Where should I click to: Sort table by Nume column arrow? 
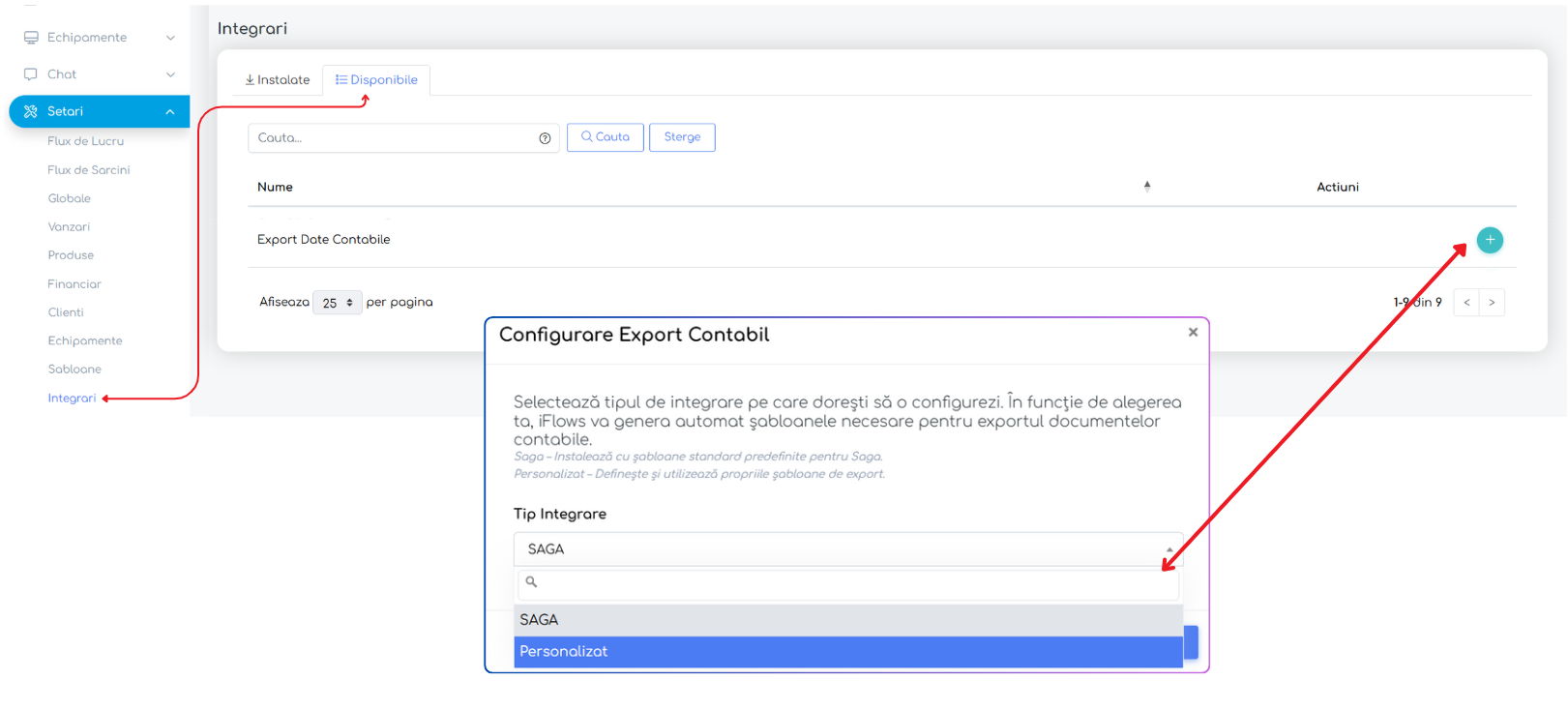coord(1147,187)
